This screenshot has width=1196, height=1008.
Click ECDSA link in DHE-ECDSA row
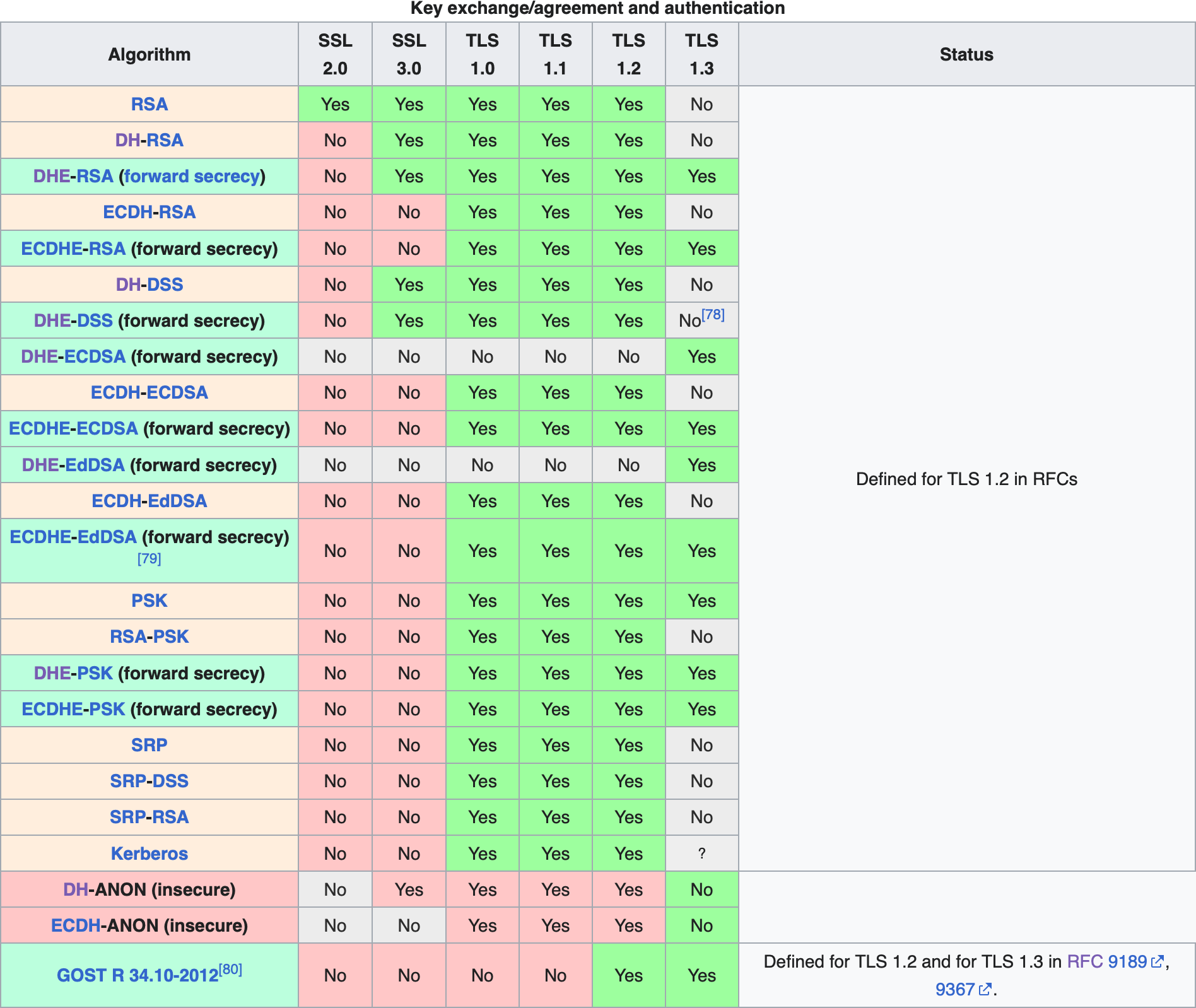click(x=95, y=356)
